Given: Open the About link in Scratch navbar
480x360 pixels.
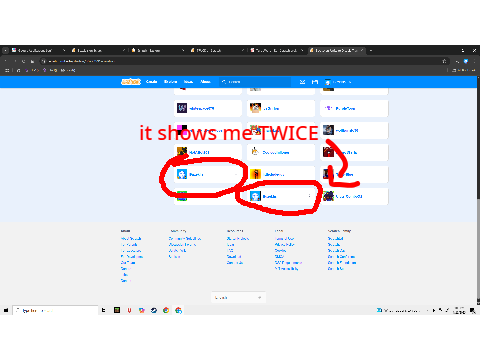Looking at the screenshot, I should click(x=205, y=82).
